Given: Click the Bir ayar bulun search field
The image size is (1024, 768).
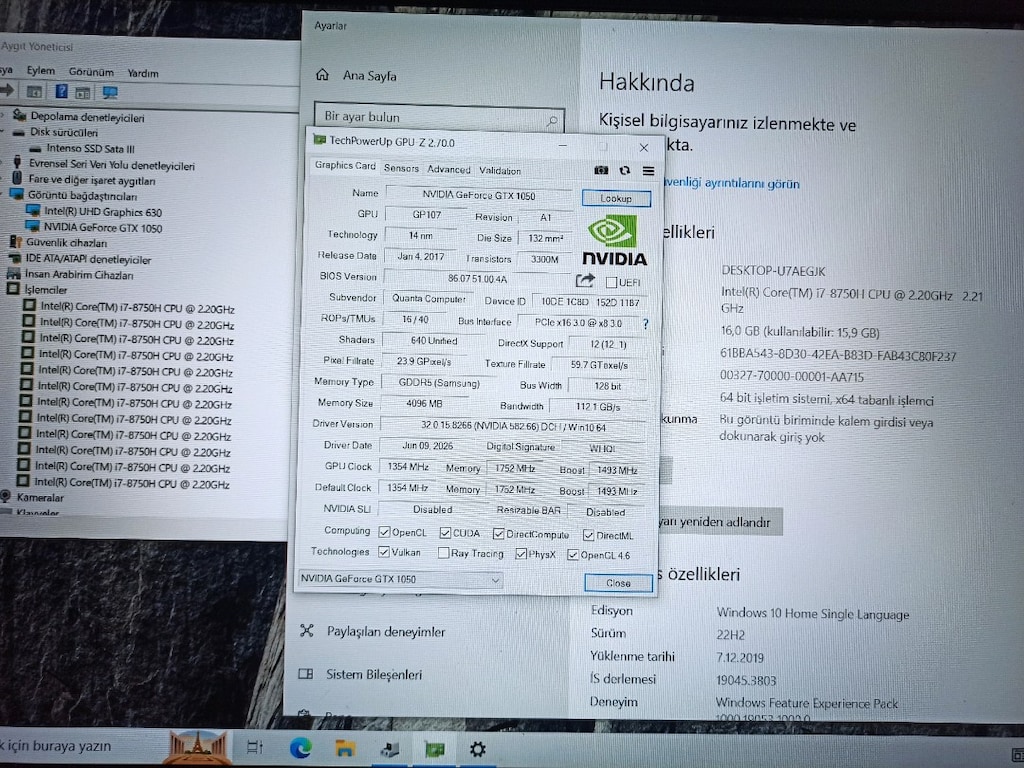Looking at the screenshot, I should [x=439, y=117].
